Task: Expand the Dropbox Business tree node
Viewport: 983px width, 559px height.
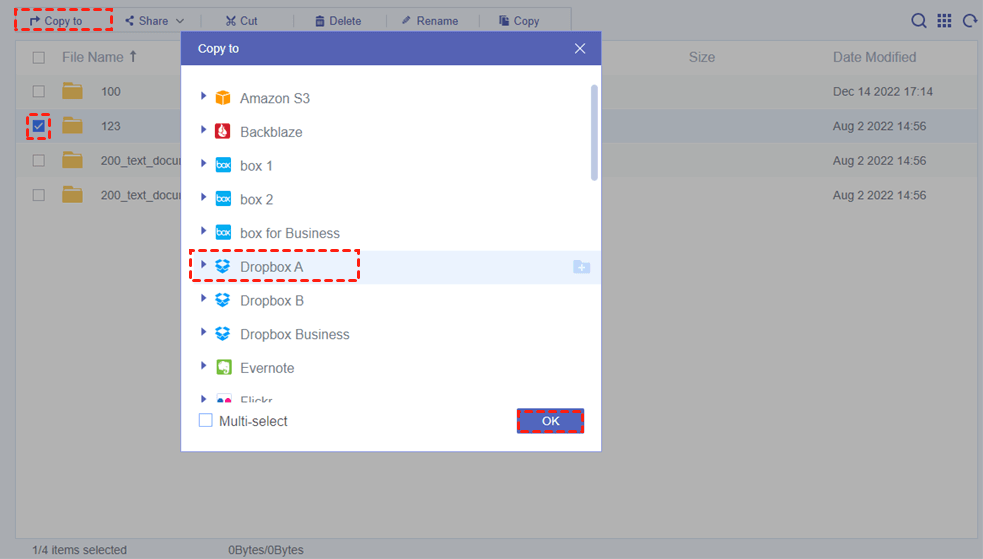Action: [203, 332]
